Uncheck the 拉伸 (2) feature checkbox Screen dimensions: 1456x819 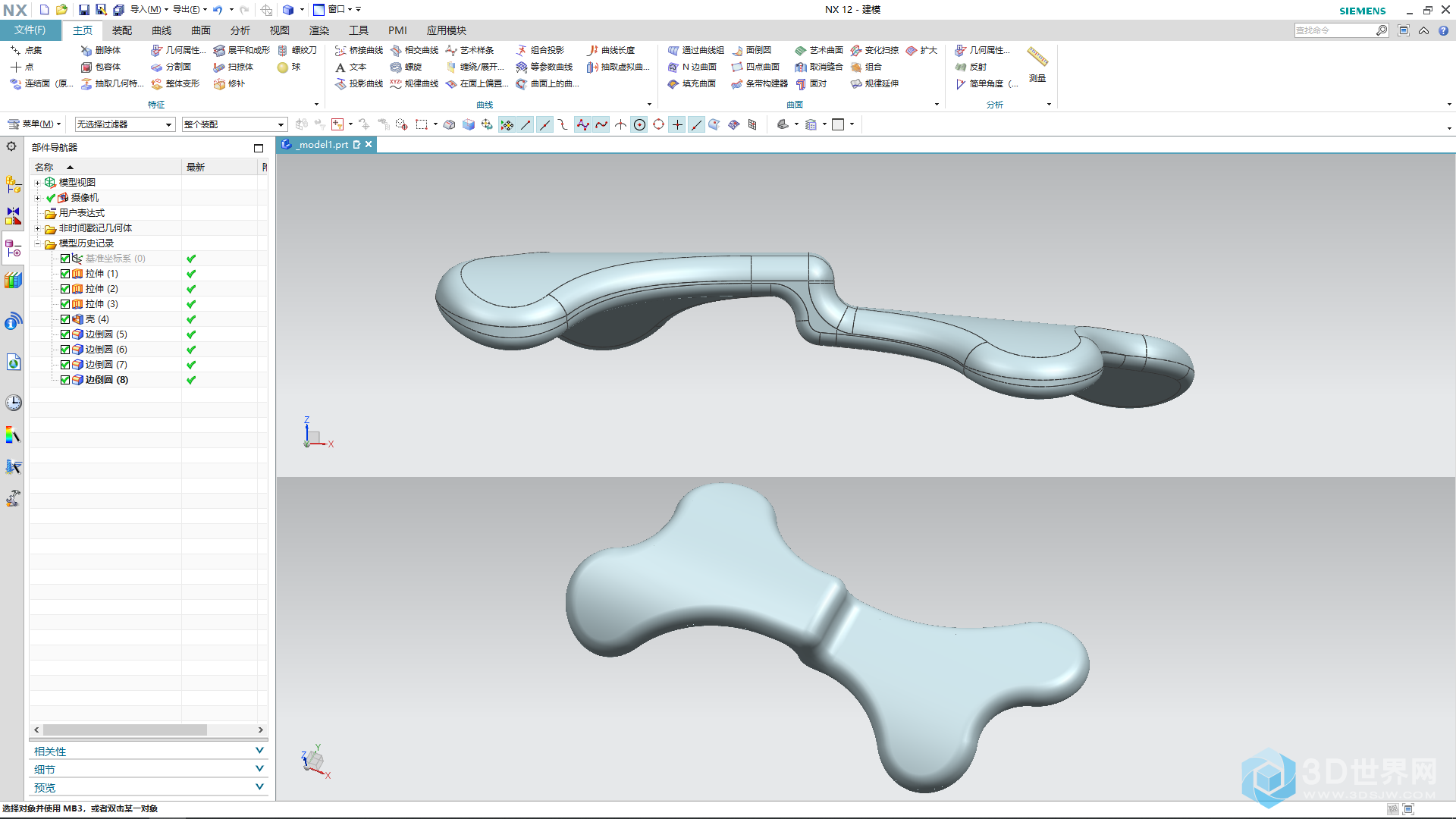(x=65, y=289)
